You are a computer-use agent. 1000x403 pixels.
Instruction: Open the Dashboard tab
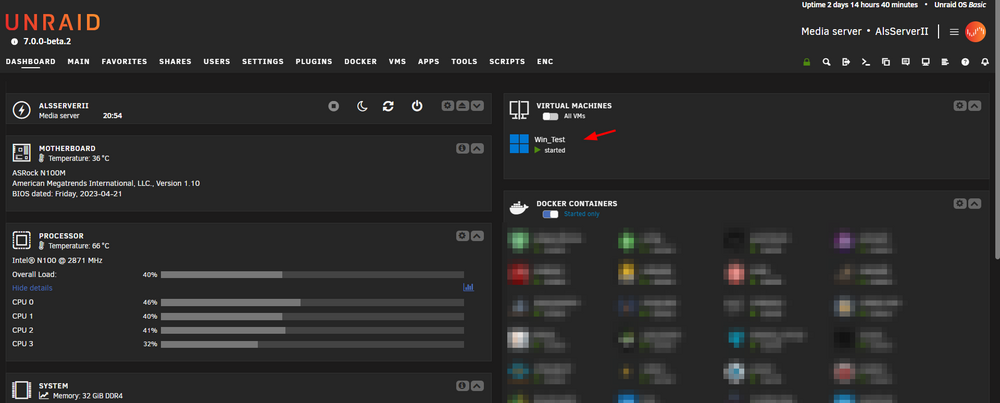(31, 62)
